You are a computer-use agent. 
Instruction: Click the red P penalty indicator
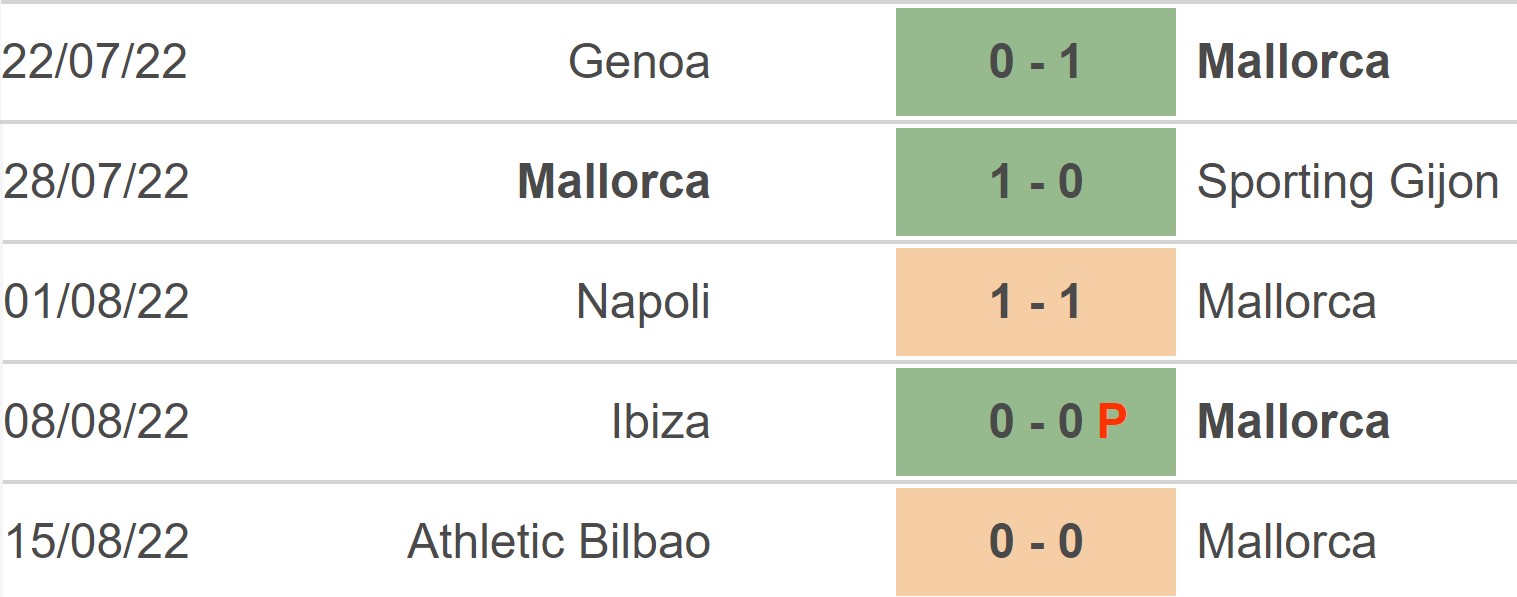point(1111,422)
